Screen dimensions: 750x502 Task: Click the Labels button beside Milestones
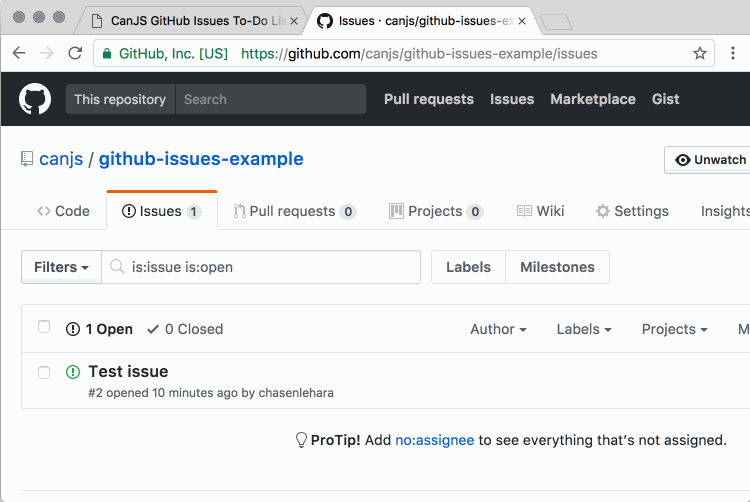coord(468,267)
